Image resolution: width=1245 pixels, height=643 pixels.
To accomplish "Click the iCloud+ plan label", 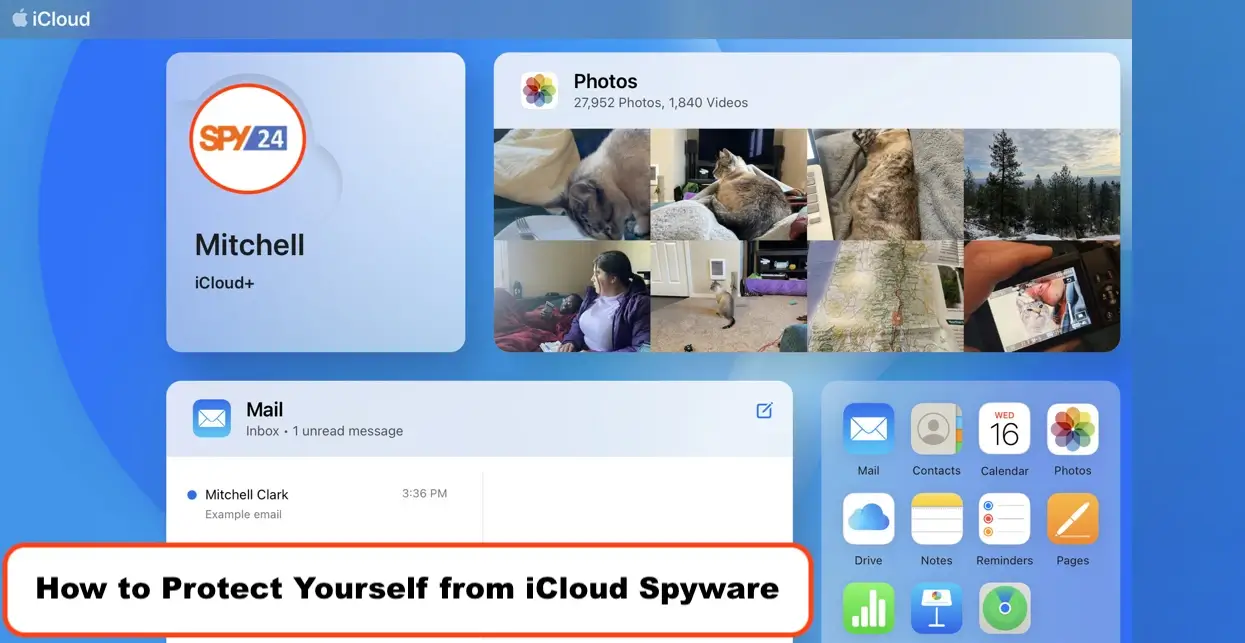I will coord(224,283).
